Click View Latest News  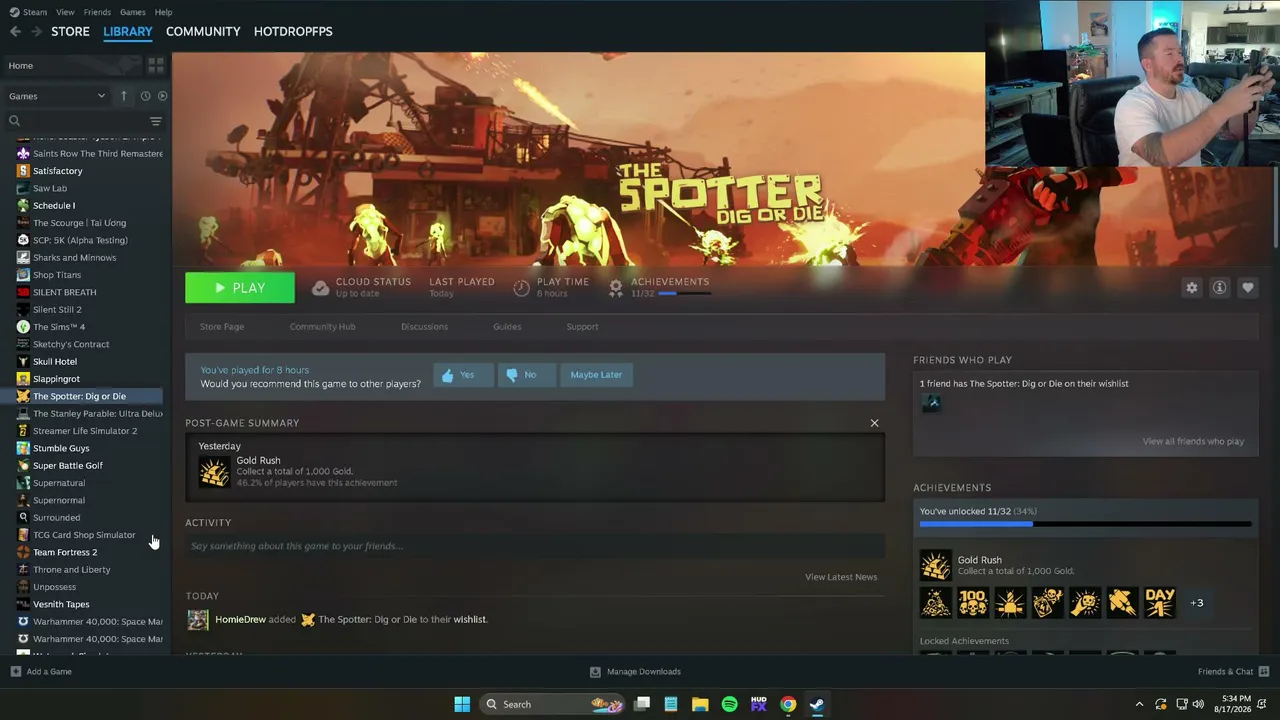(841, 577)
